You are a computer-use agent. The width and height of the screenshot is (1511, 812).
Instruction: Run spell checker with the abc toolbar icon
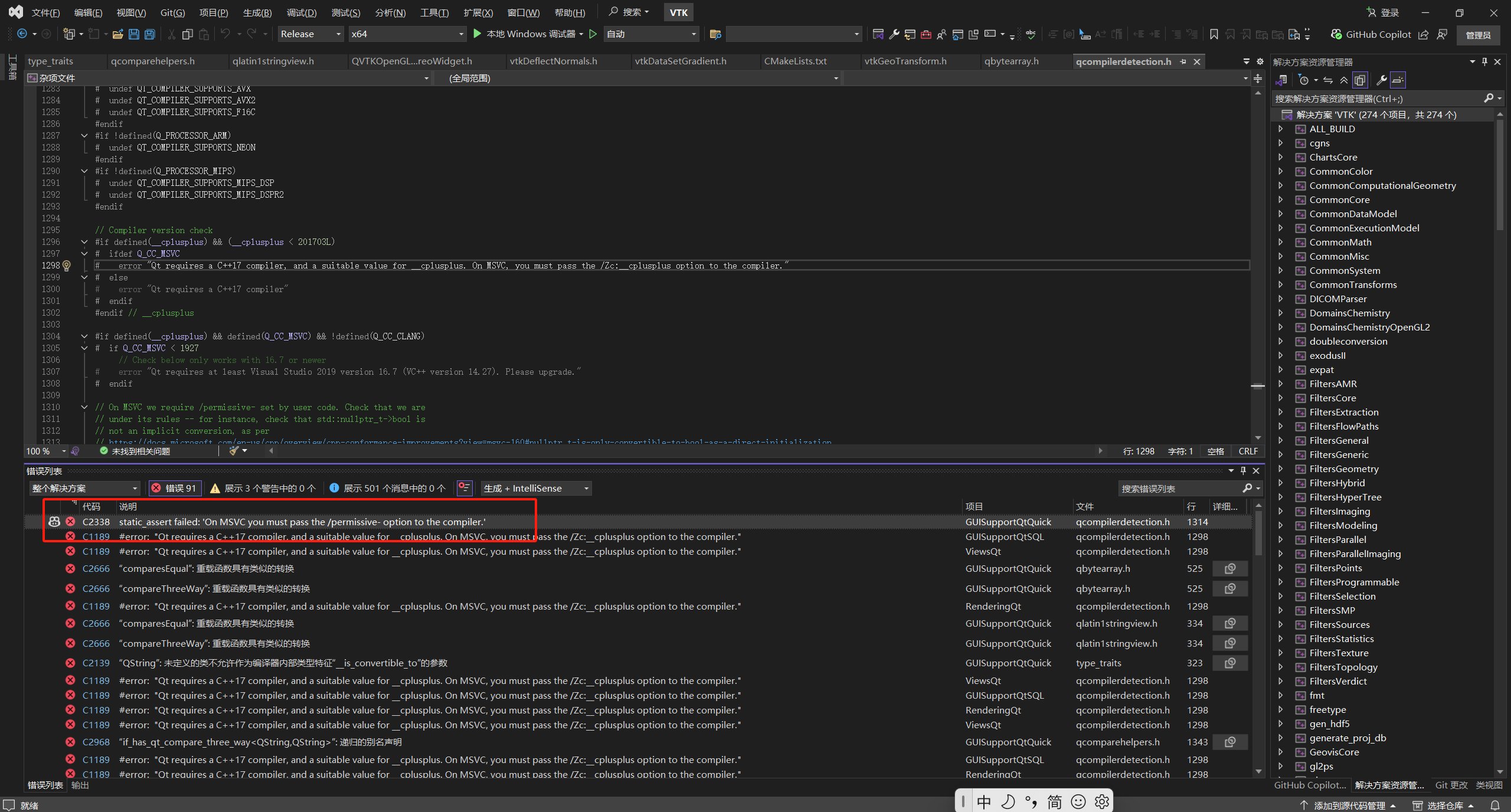tap(1030, 34)
